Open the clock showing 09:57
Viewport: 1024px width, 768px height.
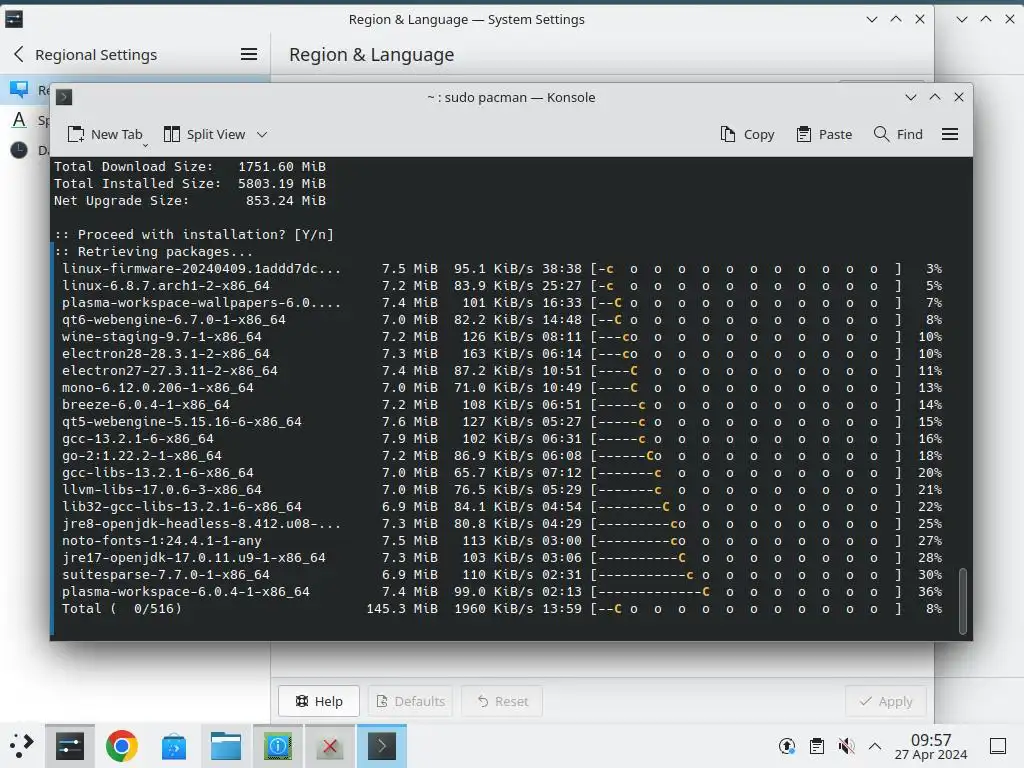931,746
